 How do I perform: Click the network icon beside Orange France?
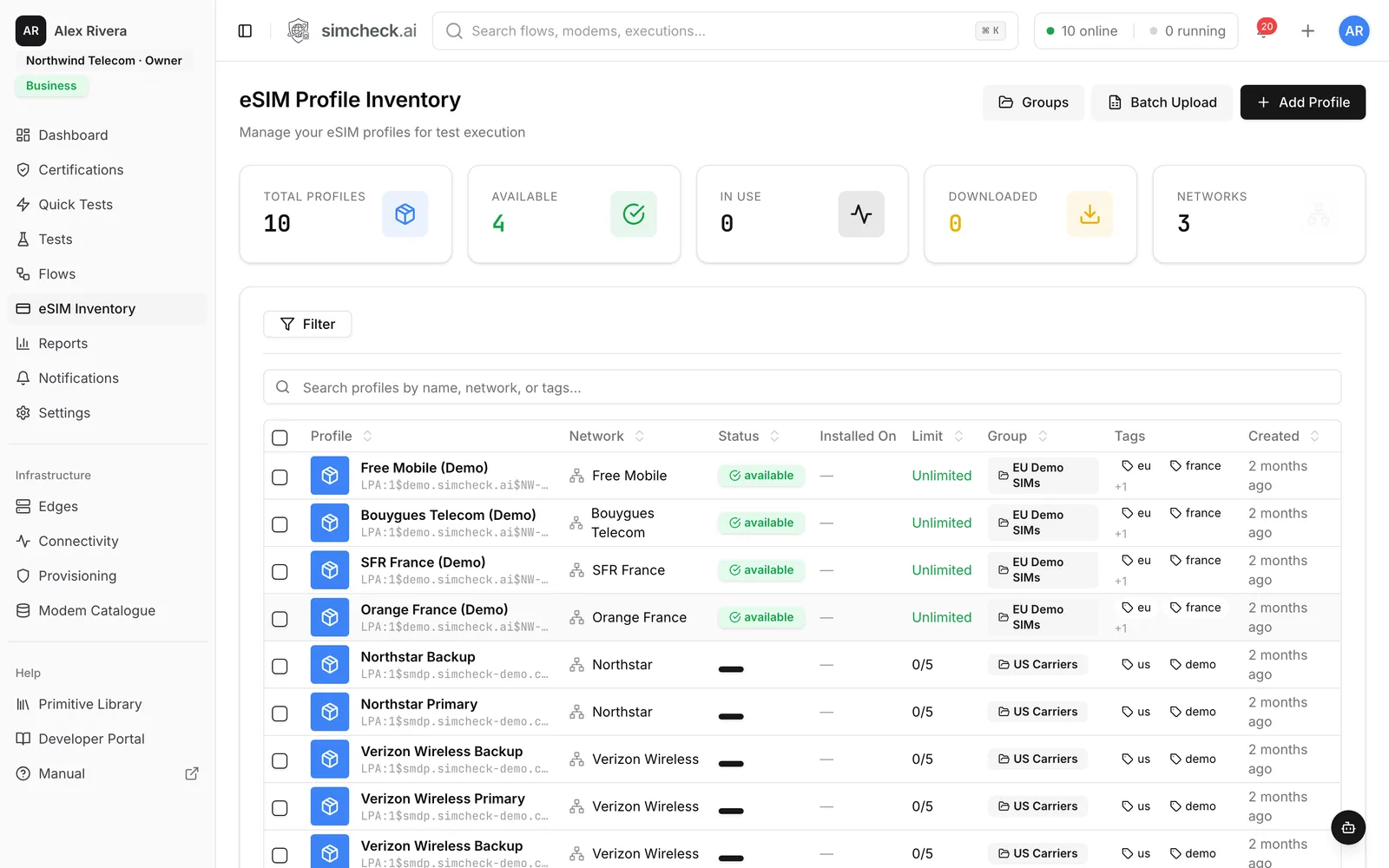click(576, 617)
